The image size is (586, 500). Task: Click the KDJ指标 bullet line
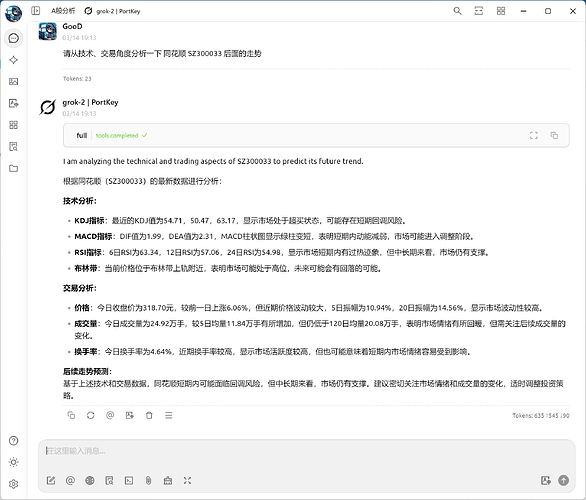point(240,220)
